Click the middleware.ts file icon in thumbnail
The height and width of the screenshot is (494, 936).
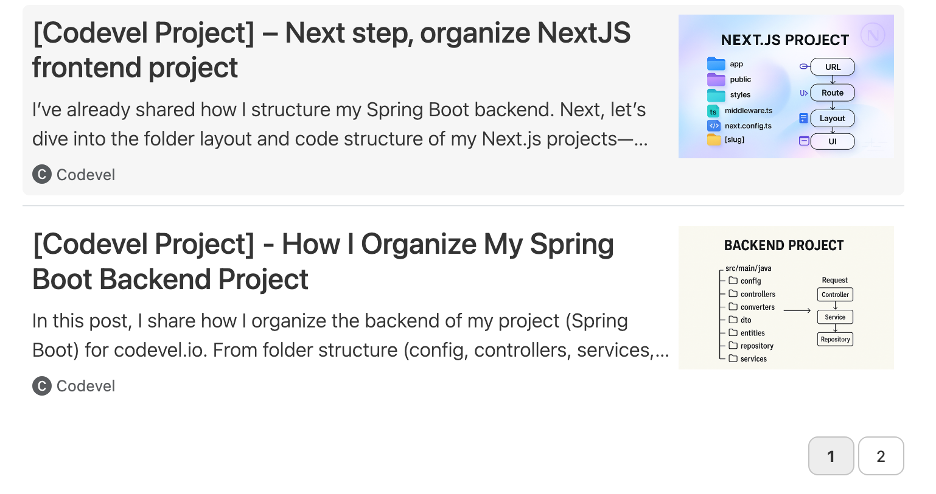point(714,111)
